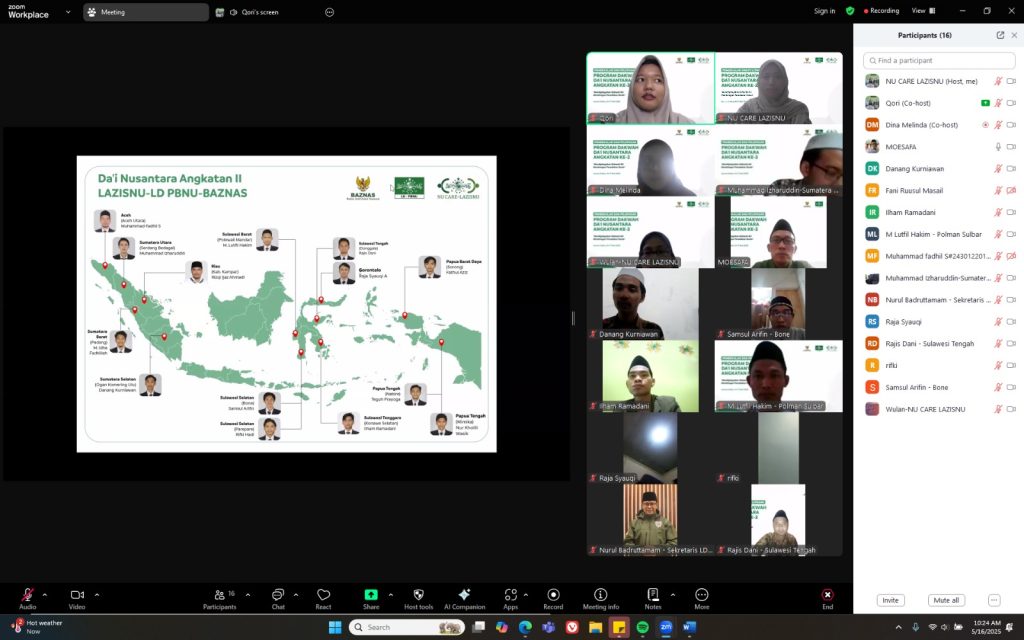This screenshot has height=640, width=1024.
Task: Open the View dropdown at top right
Action: pos(922,11)
